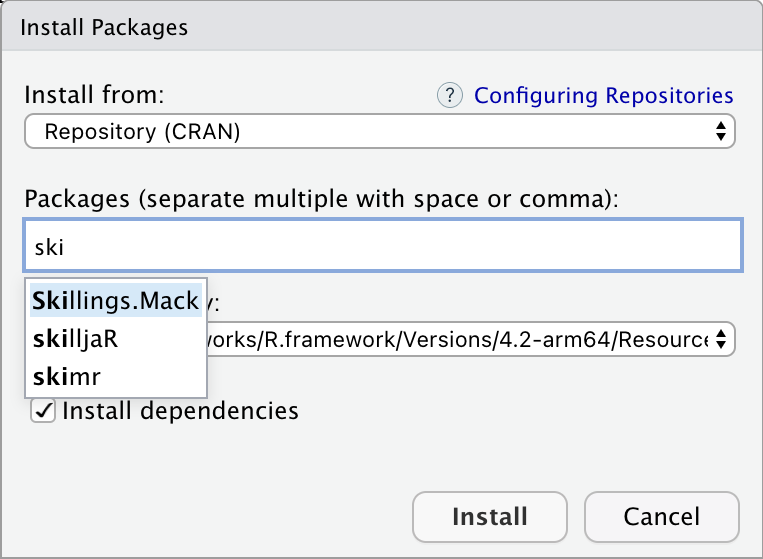Toggle the Install dependencies checkbox
The height and width of the screenshot is (559, 763).
coord(43,411)
